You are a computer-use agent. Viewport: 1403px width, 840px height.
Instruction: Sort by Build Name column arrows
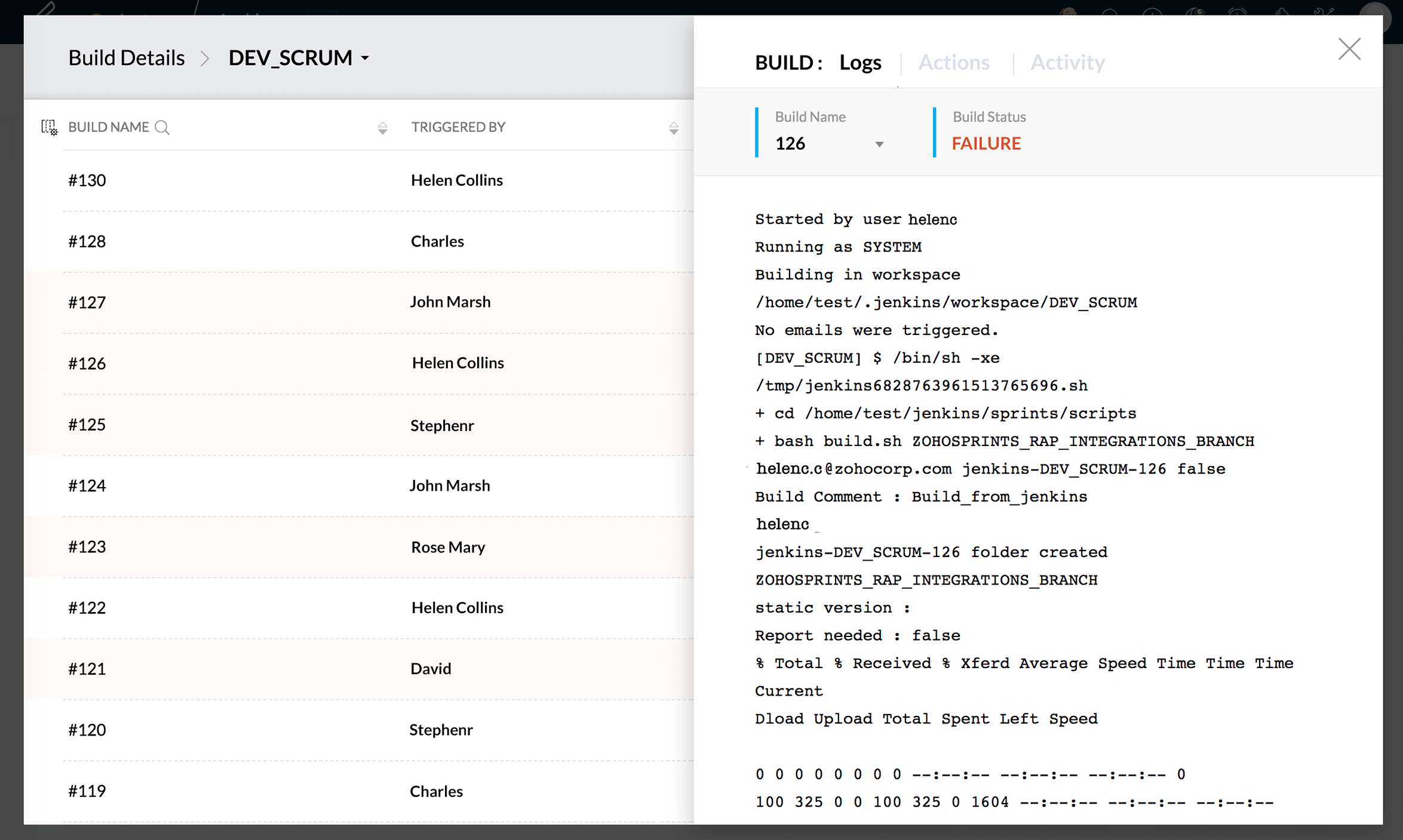pyautogui.click(x=382, y=128)
